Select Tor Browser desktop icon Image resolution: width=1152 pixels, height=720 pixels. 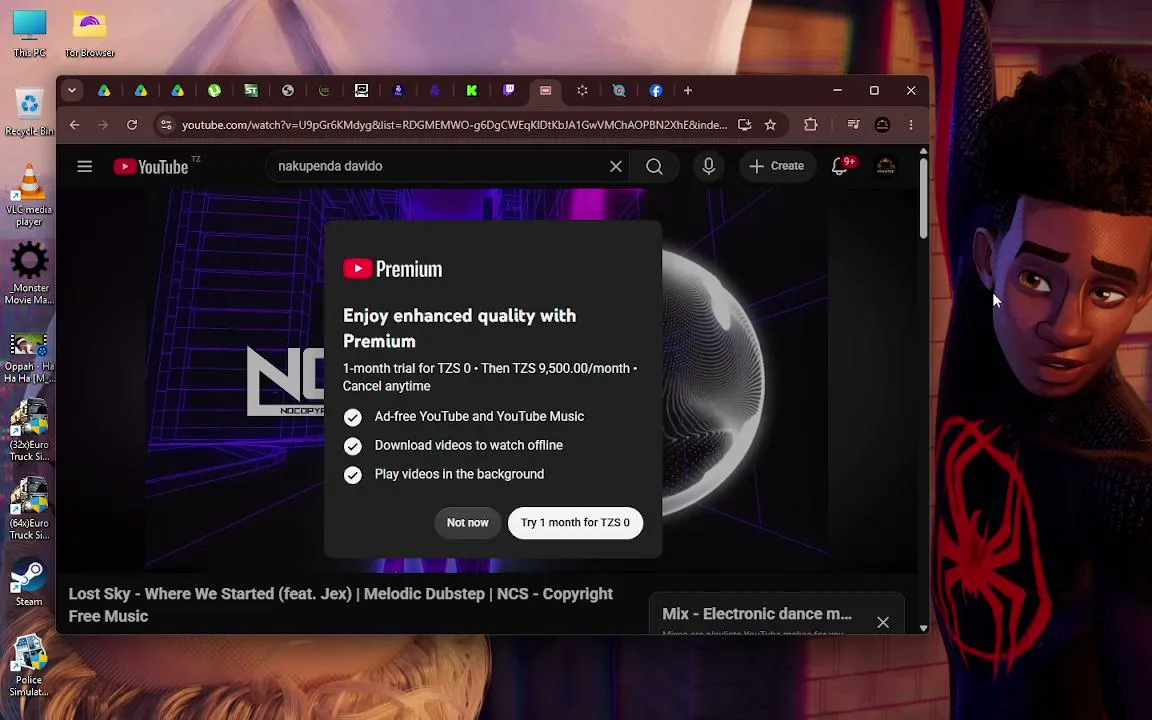pyautogui.click(x=89, y=34)
